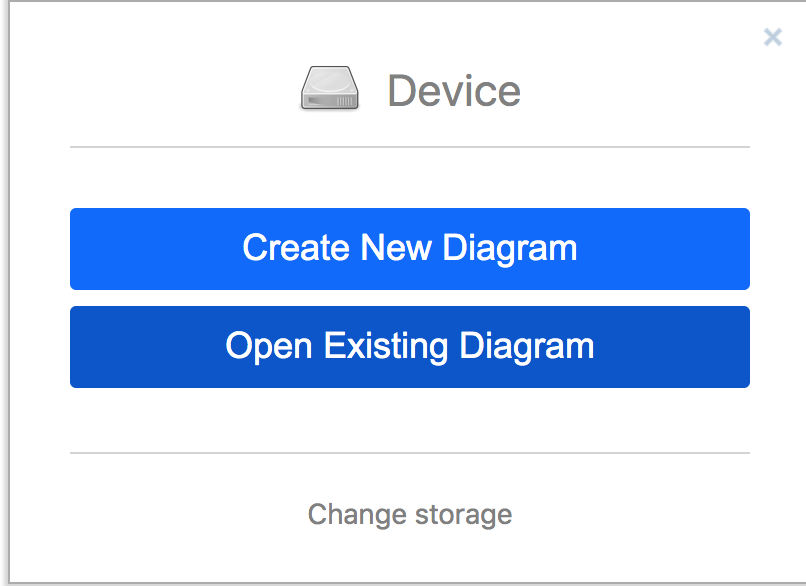Image resolution: width=806 pixels, height=586 pixels.
Task: Select the Change storage link
Action: (410, 515)
